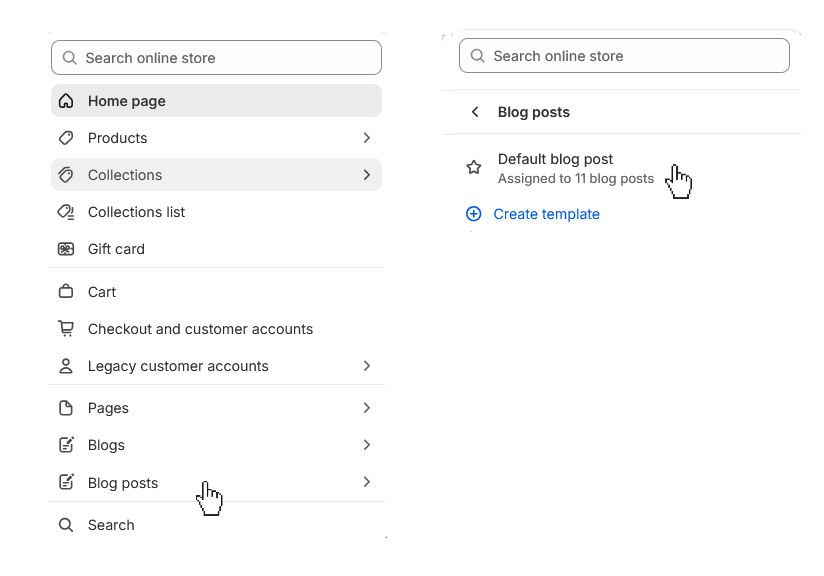Select the Gift card menu item
The width and height of the screenshot is (824, 576).
tap(216, 249)
